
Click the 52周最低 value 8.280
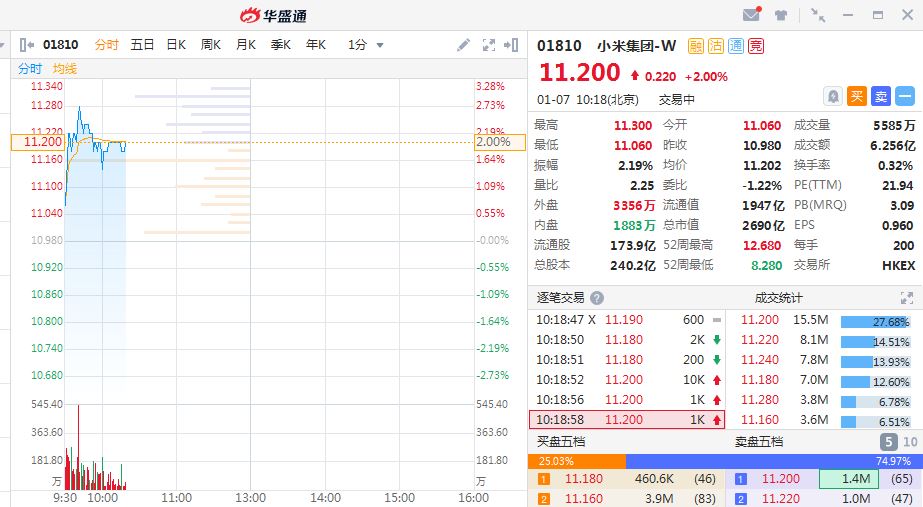pos(766,265)
